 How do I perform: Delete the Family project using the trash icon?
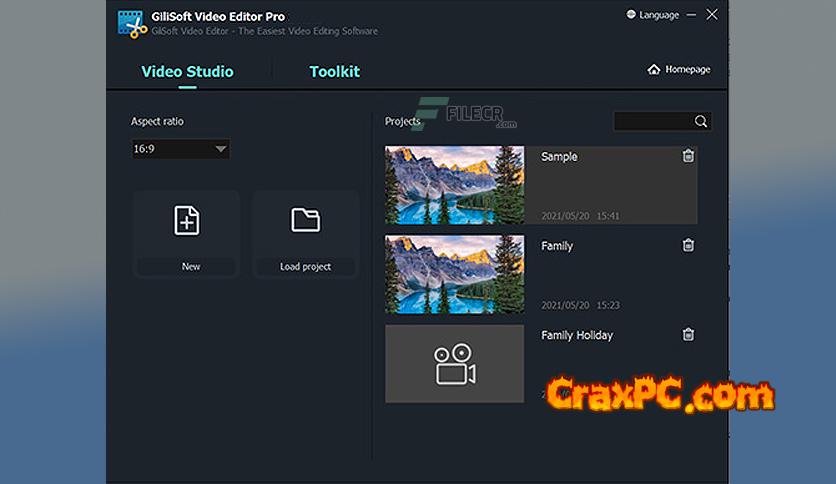tap(688, 245)
